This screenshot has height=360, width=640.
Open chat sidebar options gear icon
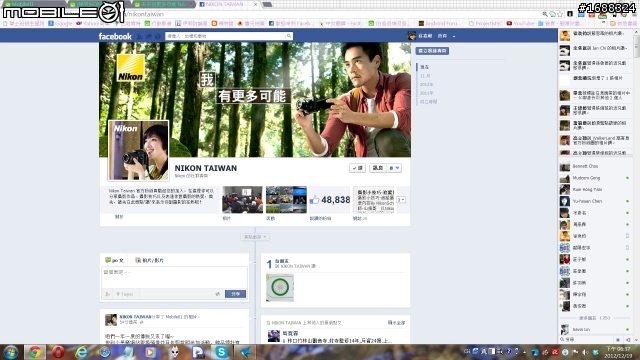tap(618, 340)
